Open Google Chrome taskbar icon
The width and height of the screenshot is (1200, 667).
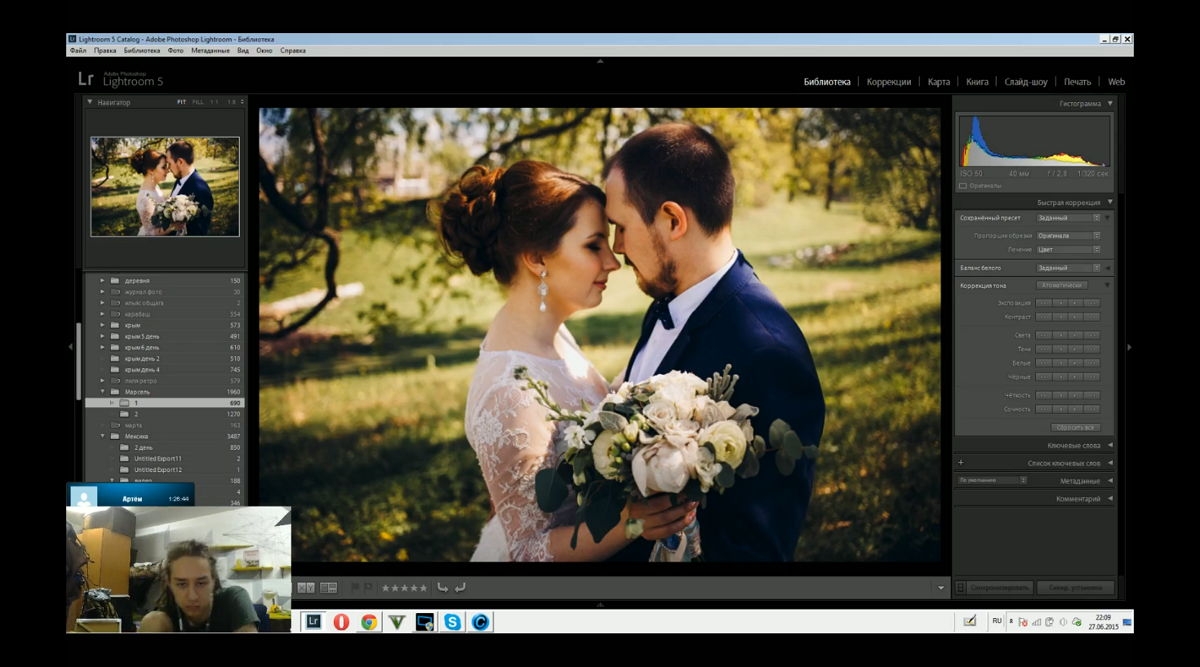pyautogui.click(x=369, y=621)
